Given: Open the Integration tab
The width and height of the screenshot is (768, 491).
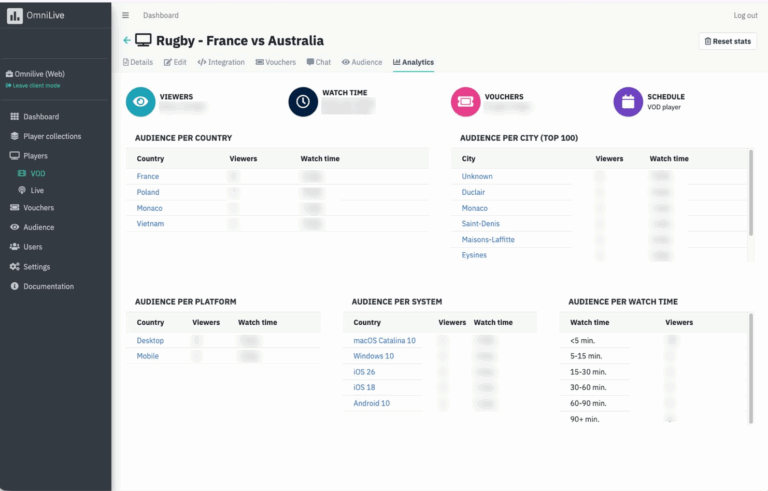Looking at the screenshot, I should pyautogui.click(x=221, y=62).
